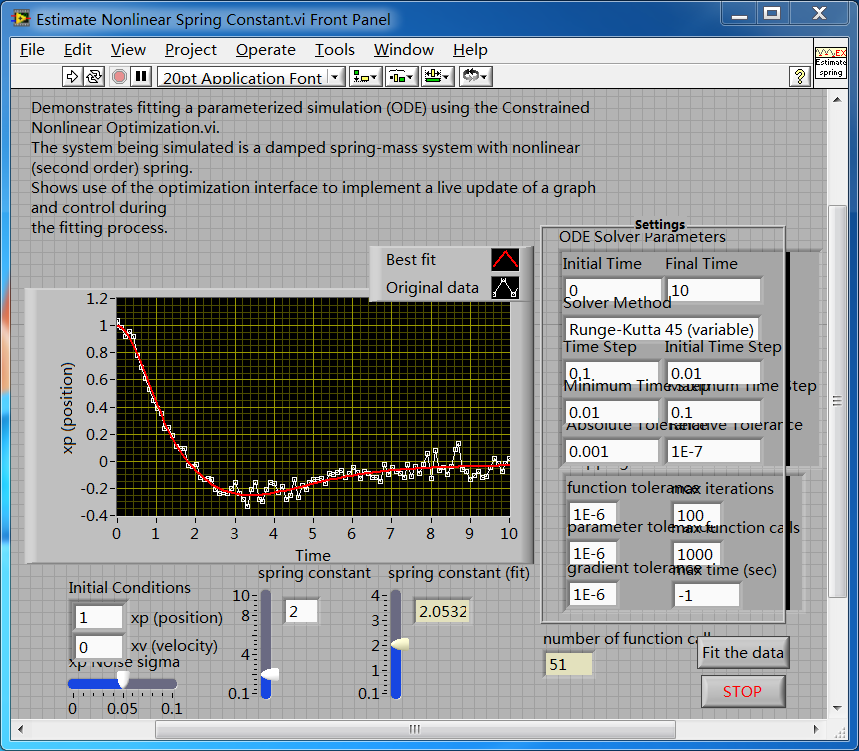
Task: Click the Fit the data button
Action: [x=742, y=653]
